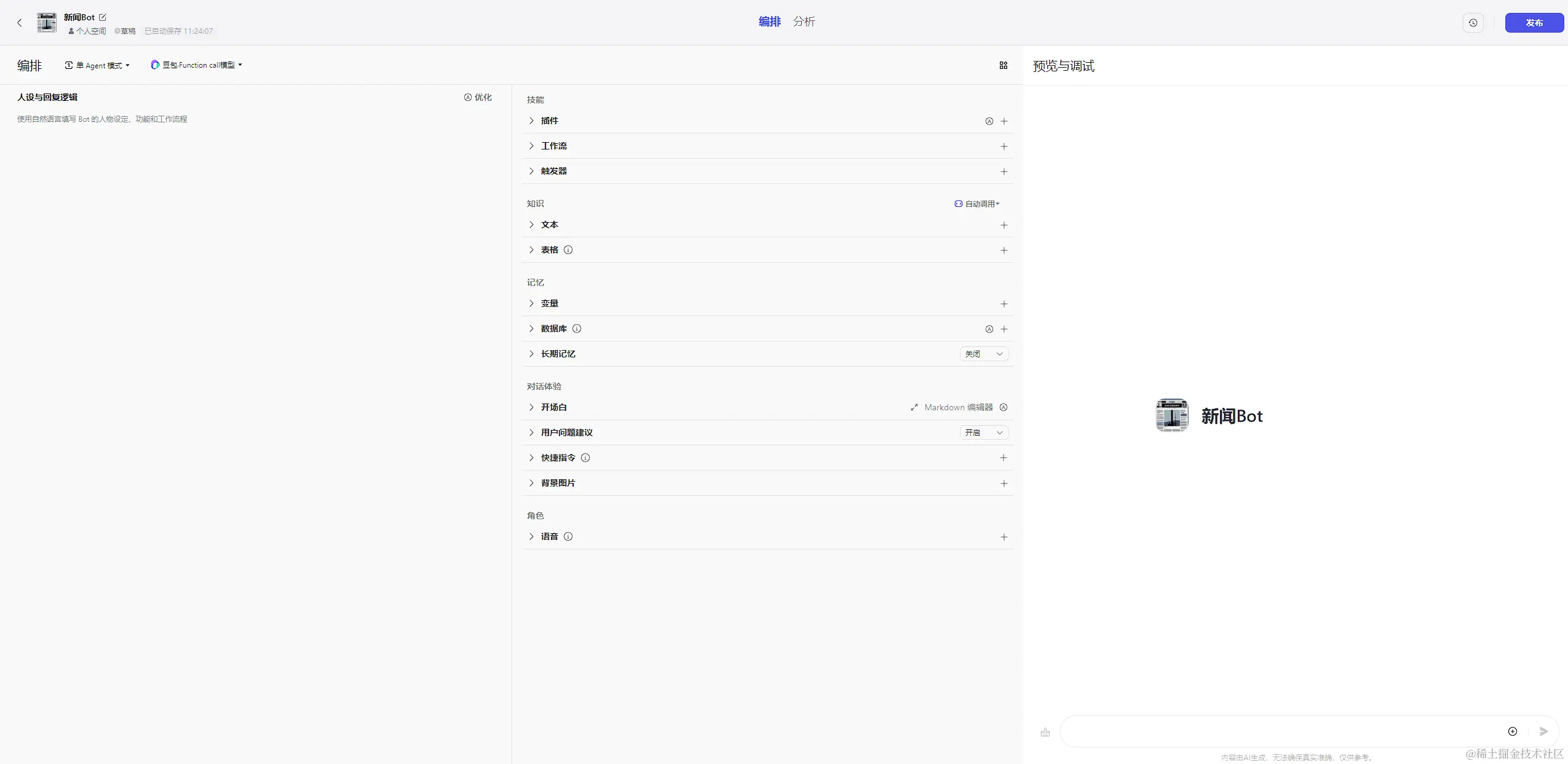This screenshot has width=1568, height=764.
Task: Expand the 触发器 section
Action: [x=553, y=171]
